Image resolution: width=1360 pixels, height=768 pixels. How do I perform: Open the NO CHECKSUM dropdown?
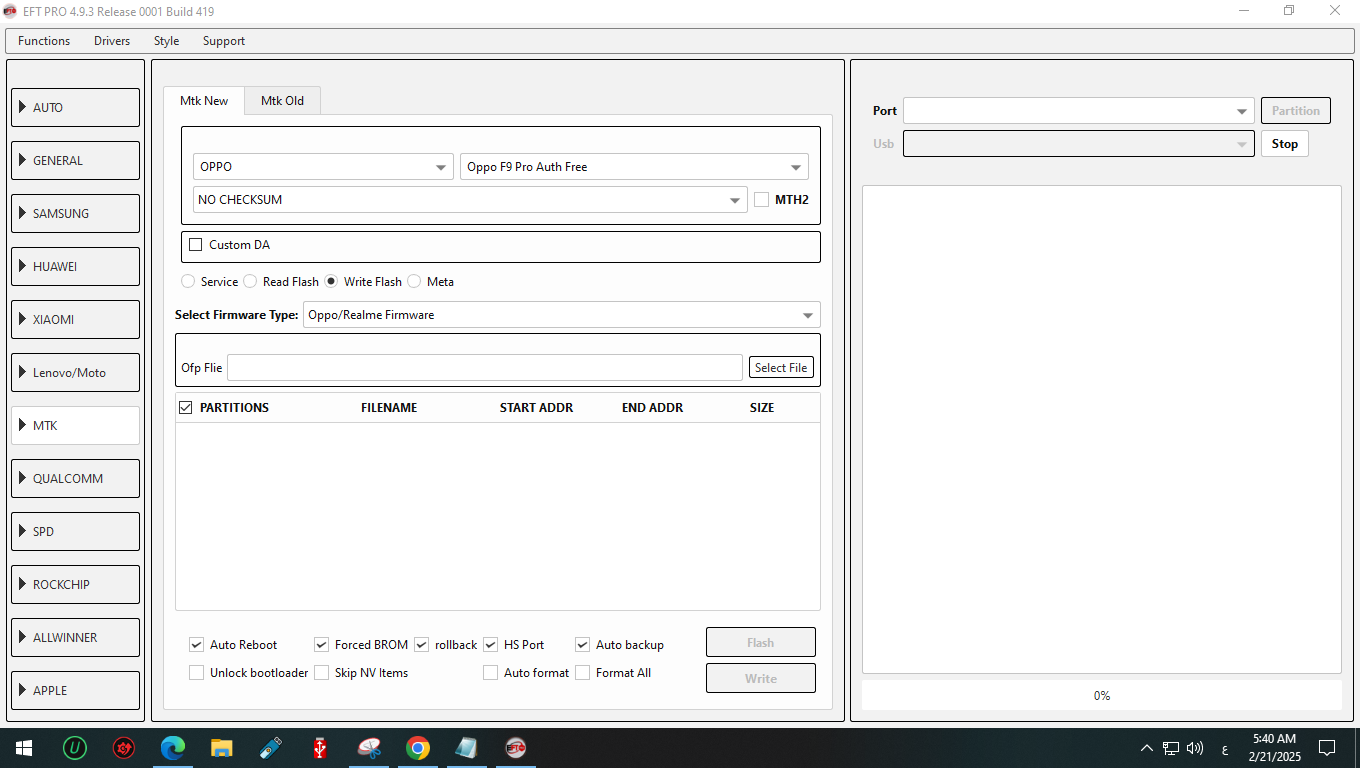pyautogui.click(x=470, y=199)
